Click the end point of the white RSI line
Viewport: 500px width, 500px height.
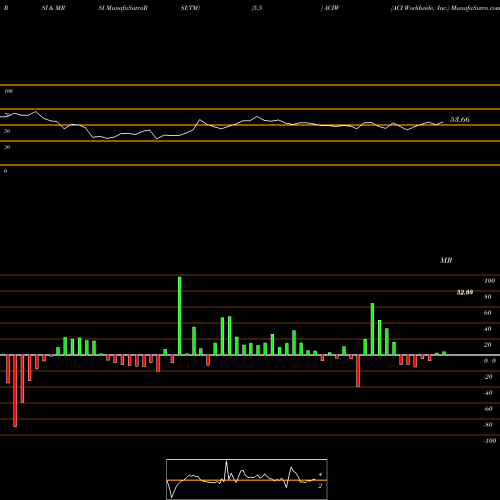[443, 122]
